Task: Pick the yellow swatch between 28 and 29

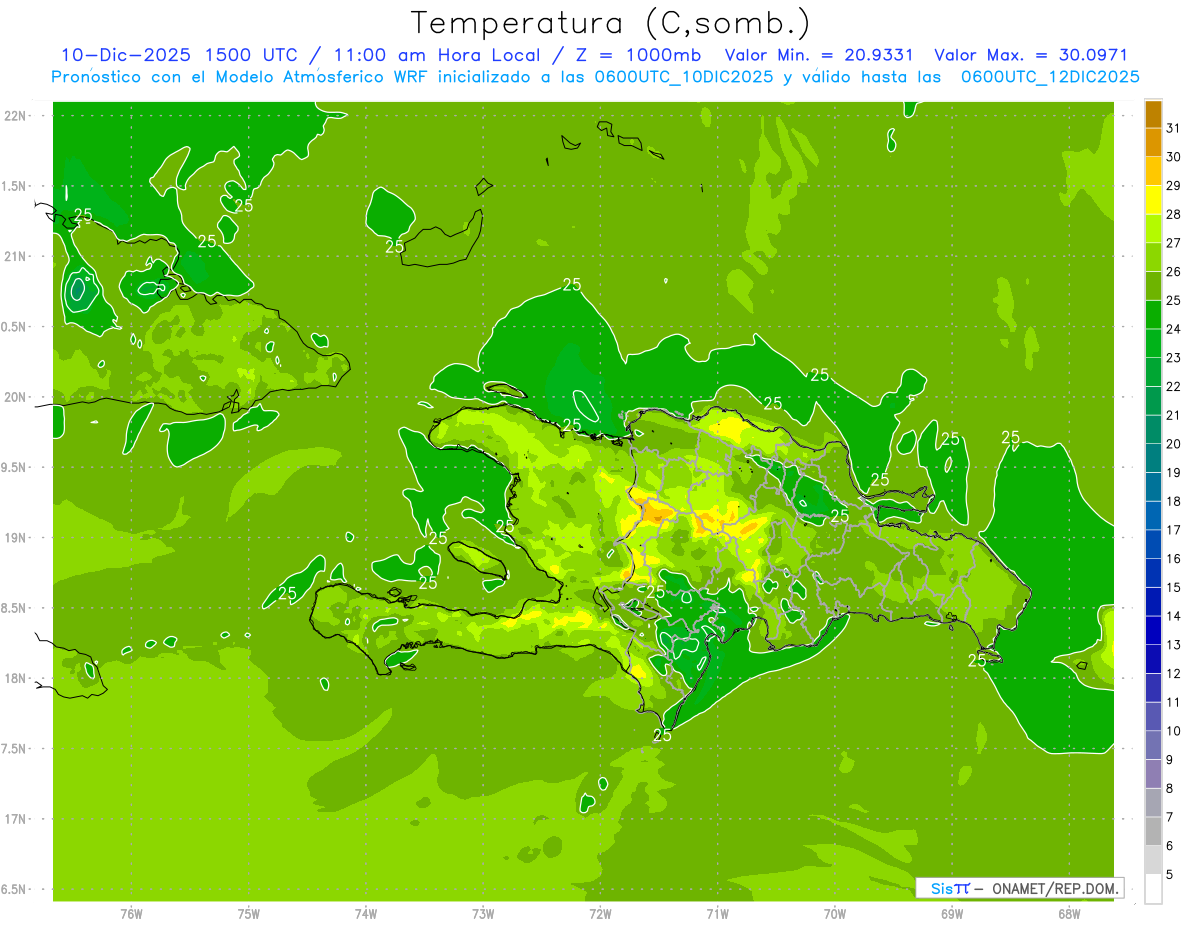Action: coord(1153,200)
